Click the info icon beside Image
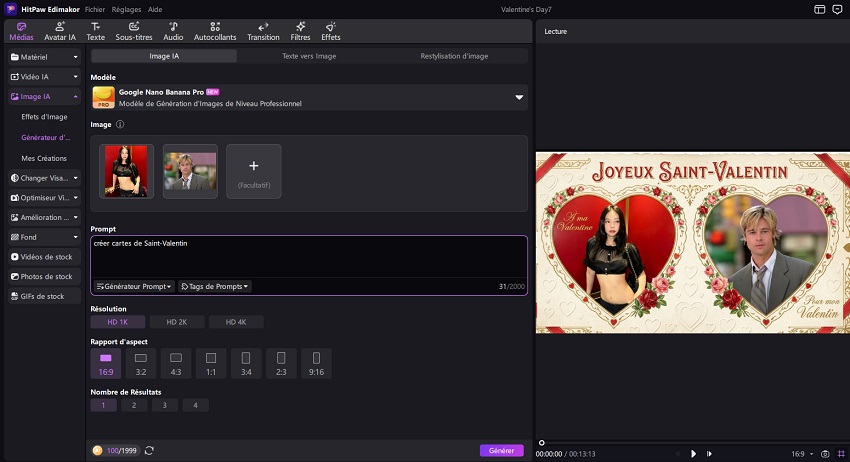Screen dimensions: 850x462 [x=120, y=125]
